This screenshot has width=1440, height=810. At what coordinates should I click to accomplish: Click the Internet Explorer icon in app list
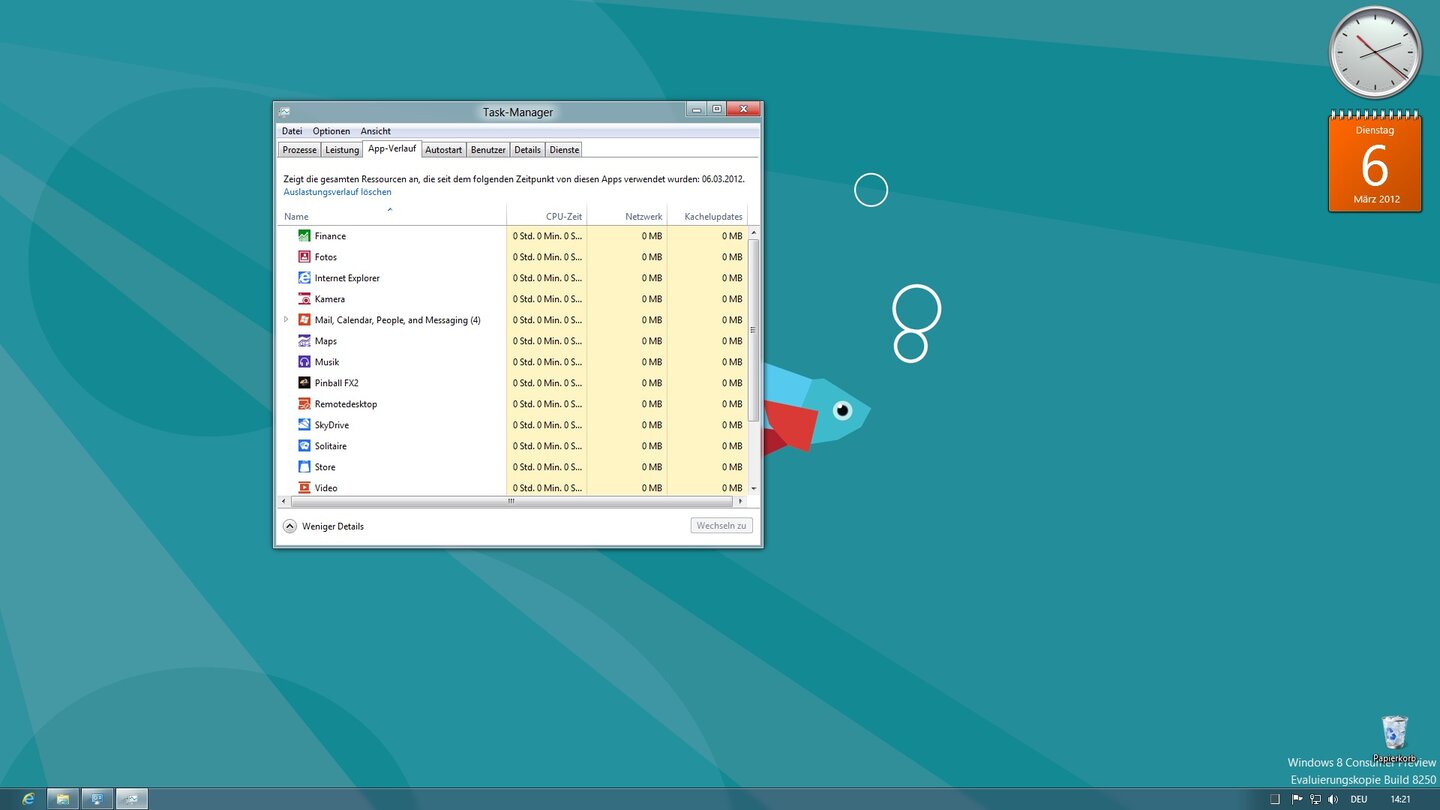(x=304, y=278)
